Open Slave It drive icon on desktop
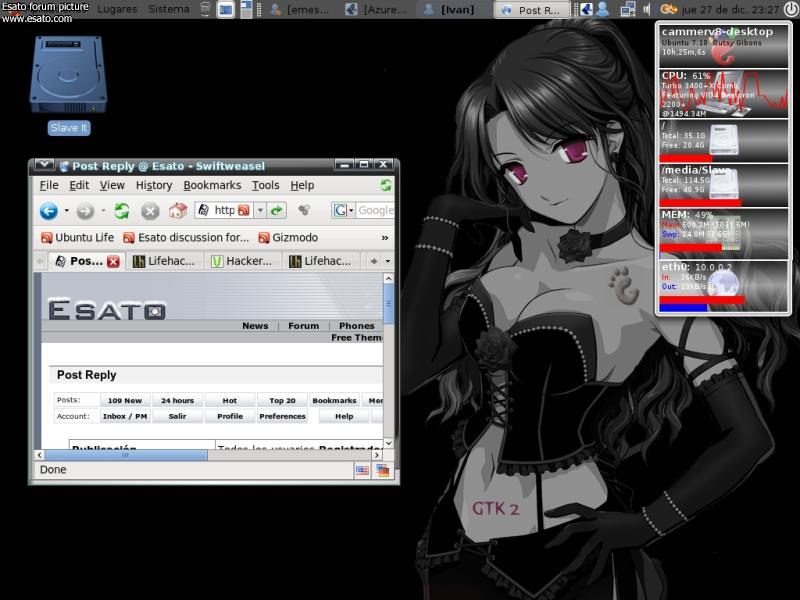 (68, 75)
